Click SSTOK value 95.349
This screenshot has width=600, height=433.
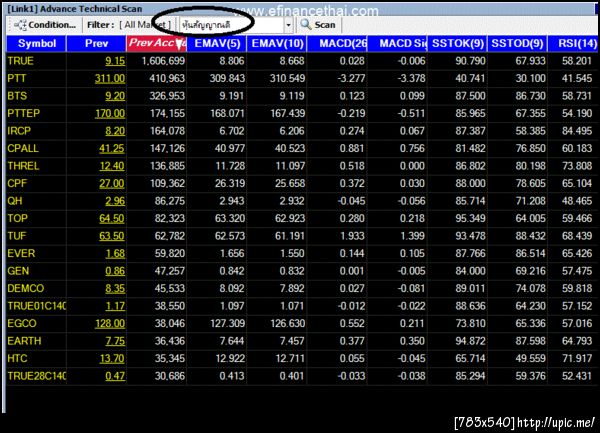tap(470, 218)
